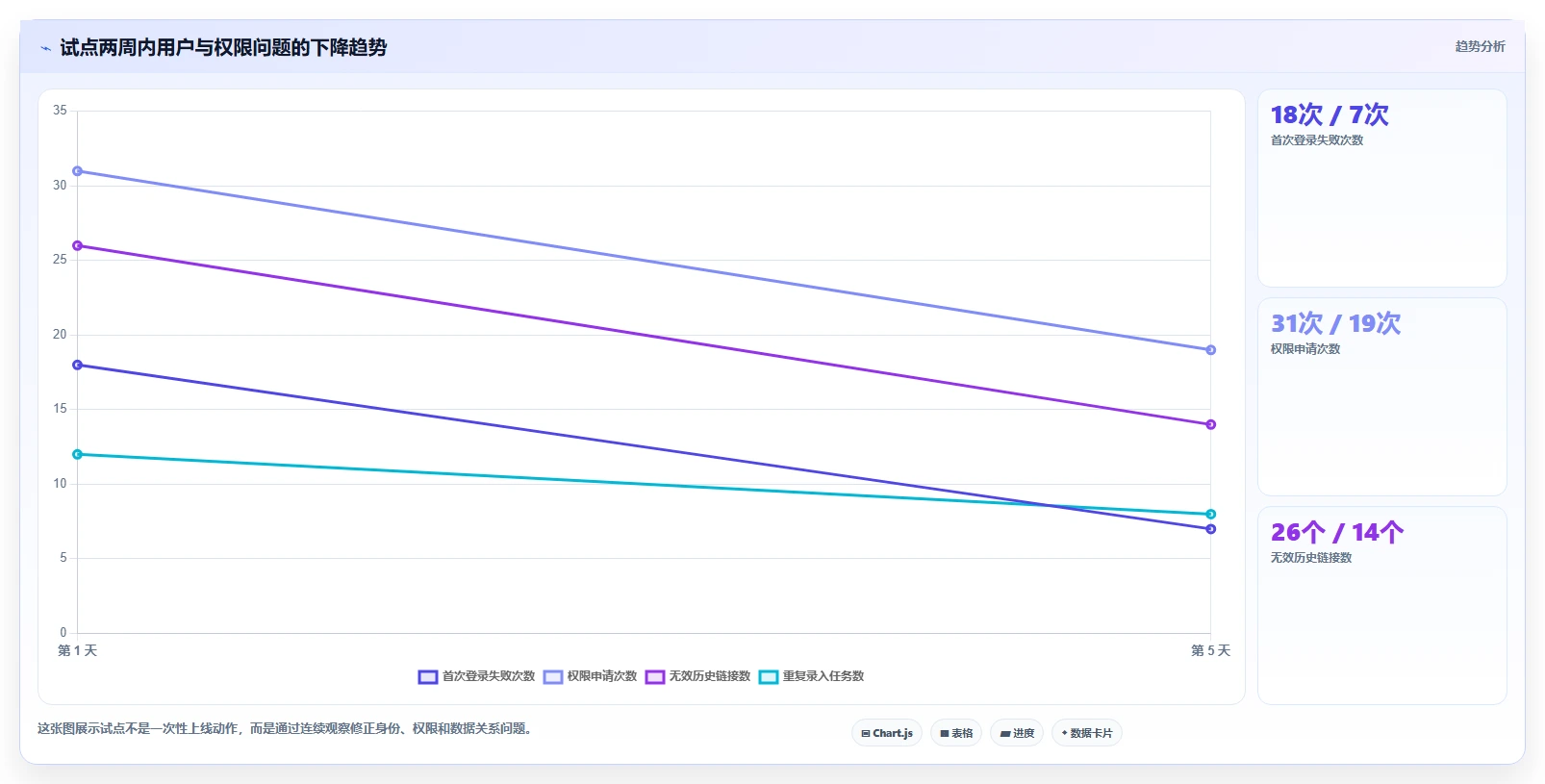The height and width of the screenshot is (784, 1545).
Task: Toggle the 重复录入任务数 legend swatch
Action: (769, 676)
